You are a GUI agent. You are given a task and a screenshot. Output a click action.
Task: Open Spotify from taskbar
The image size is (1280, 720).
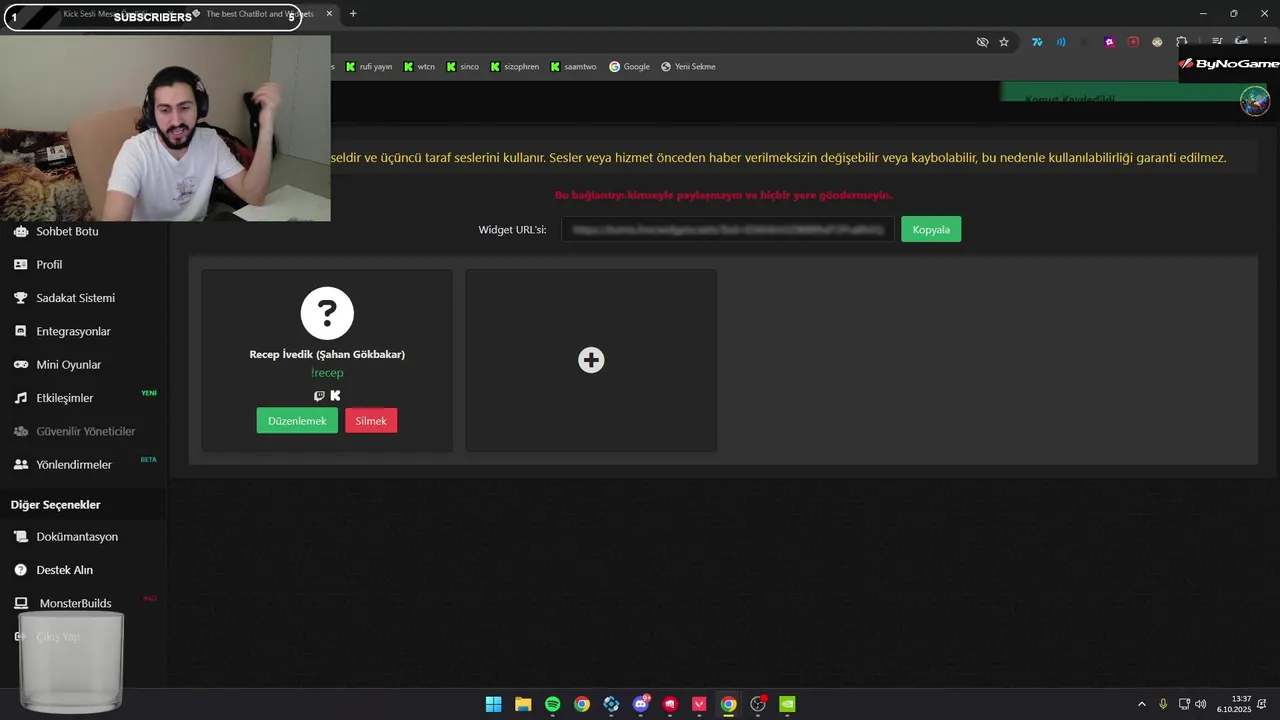553,704
